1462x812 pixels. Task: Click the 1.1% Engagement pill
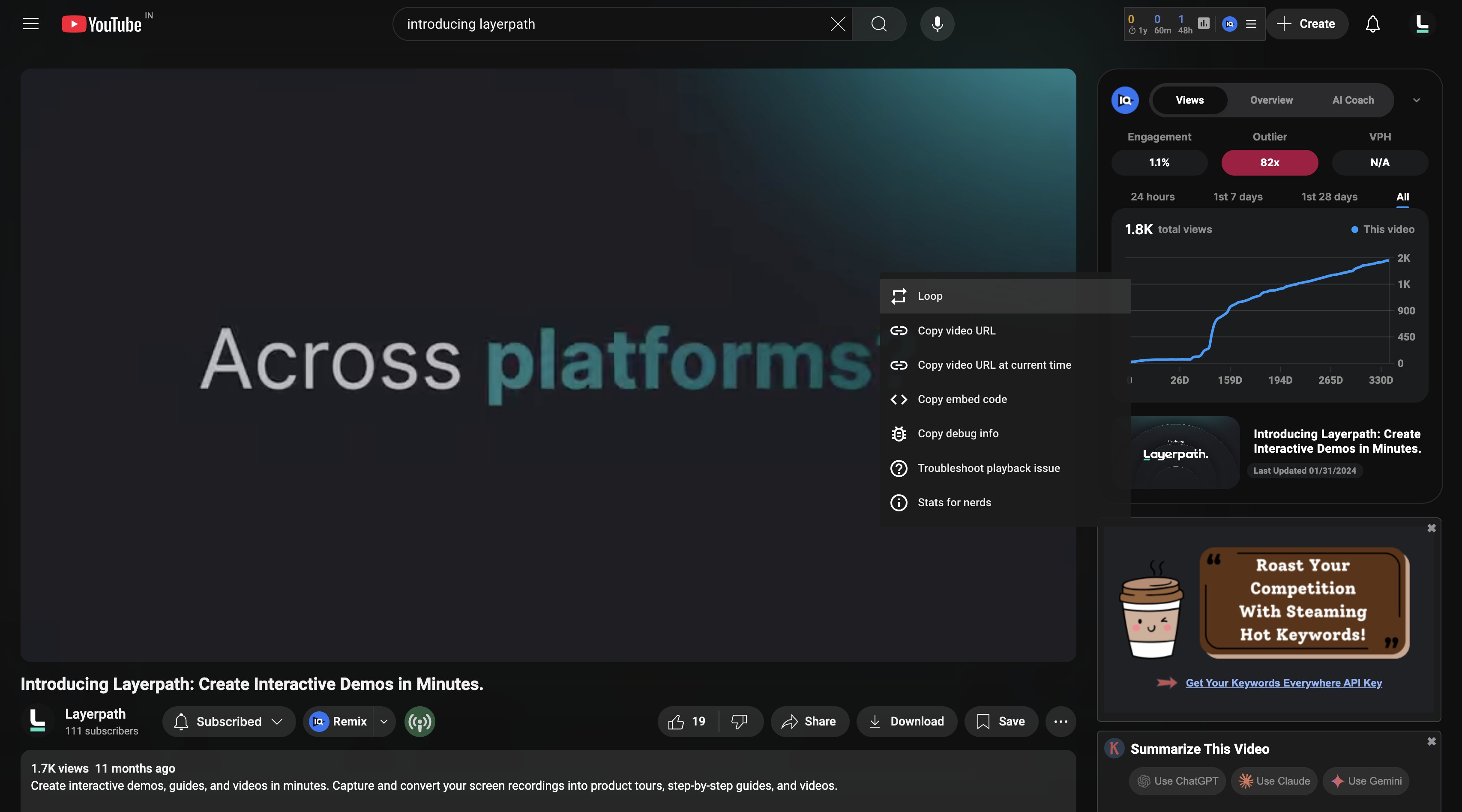1159,162
